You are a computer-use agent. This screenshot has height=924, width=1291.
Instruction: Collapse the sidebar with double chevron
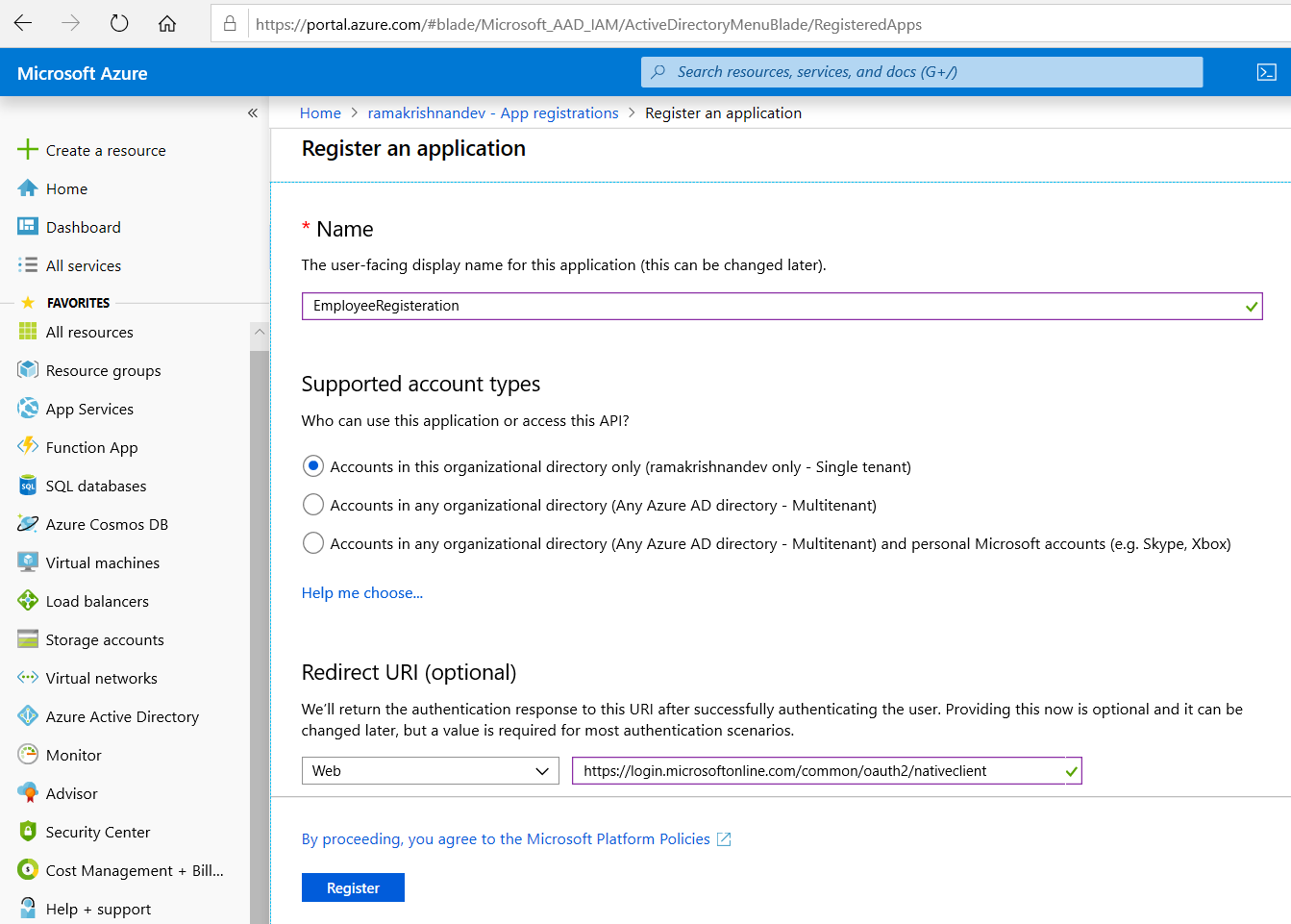[x=253, y=112]
